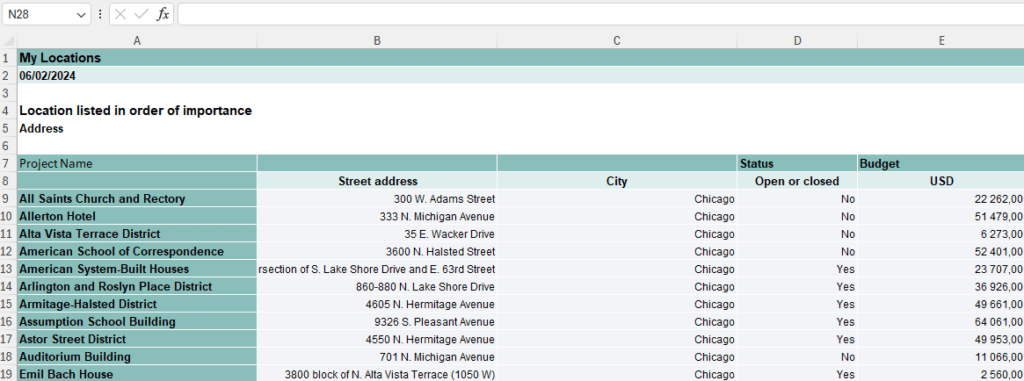Click 'Location listed in order of importance'
Screen dimensions: 1024x381
click(135, 110)
